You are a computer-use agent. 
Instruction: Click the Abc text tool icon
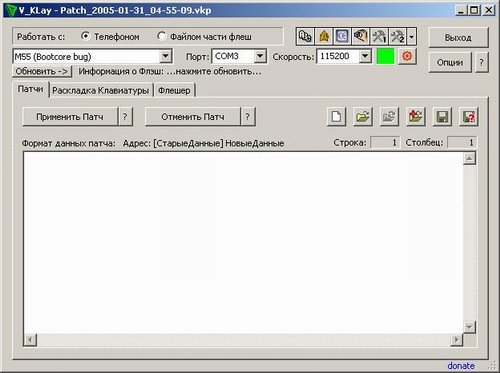coord(305,36)
